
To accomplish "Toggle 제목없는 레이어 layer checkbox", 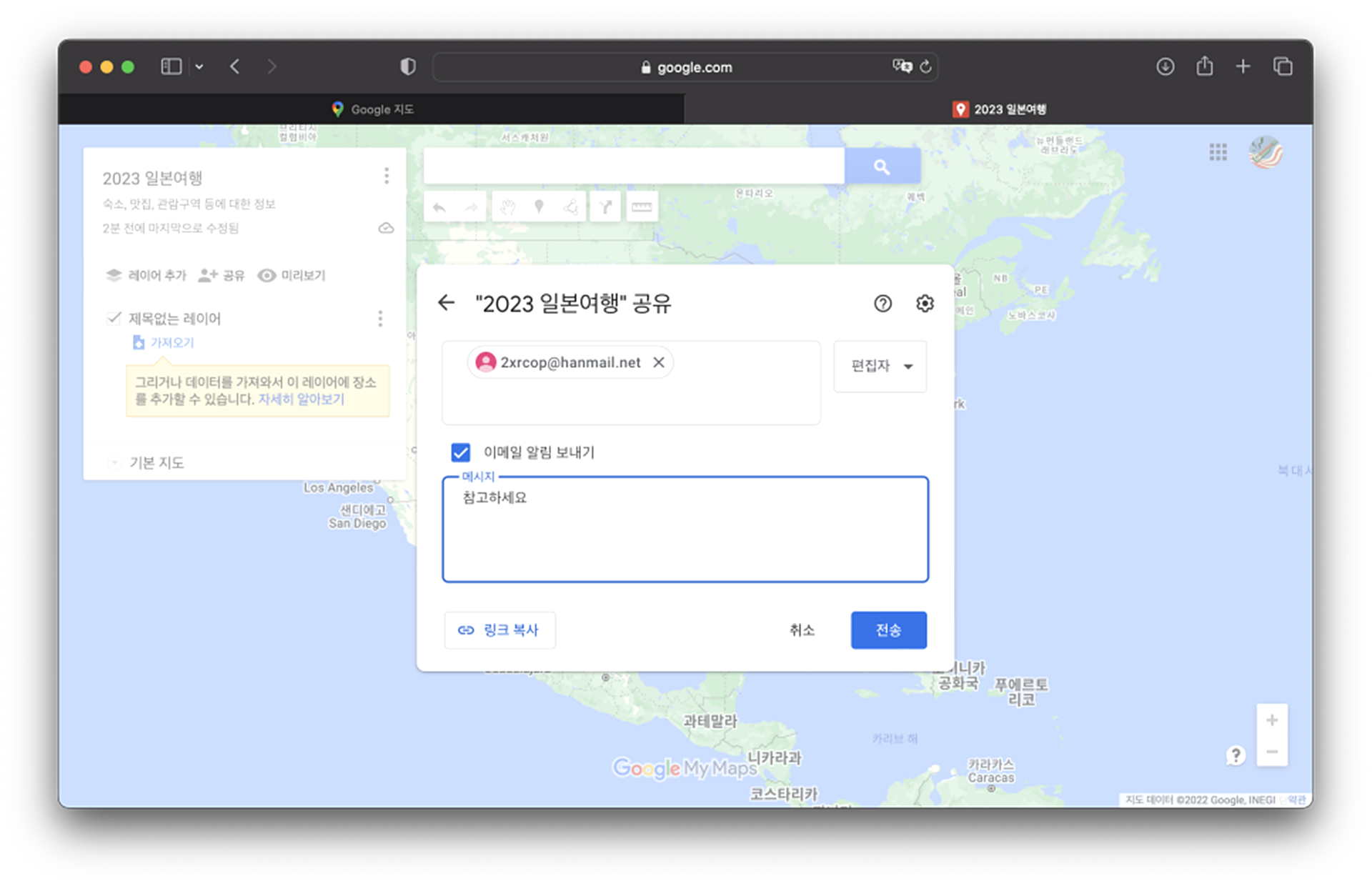I will tap(114, 318).
